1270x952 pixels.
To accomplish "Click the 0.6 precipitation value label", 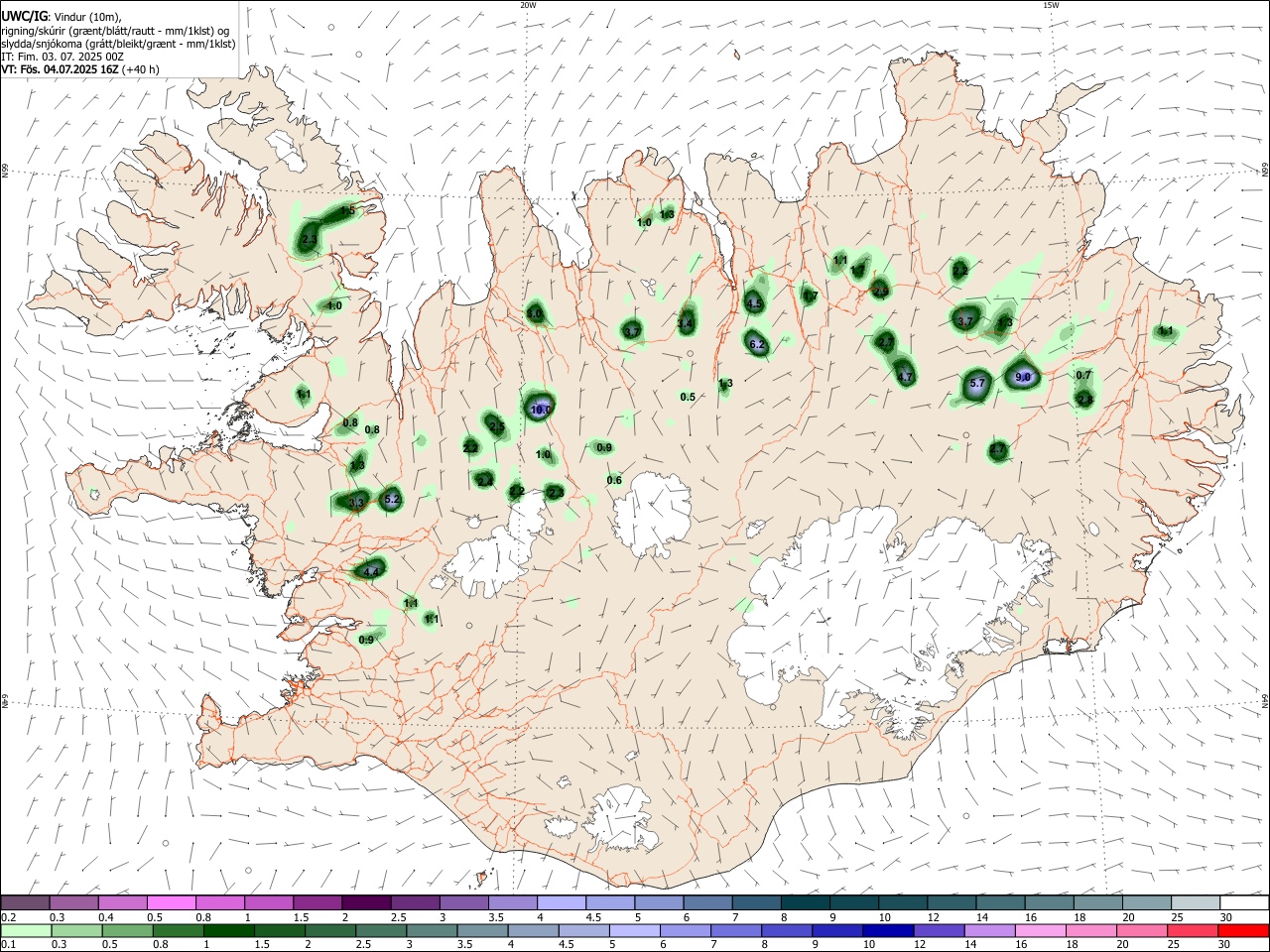I will pyautogui.click(x=614, y=481).
